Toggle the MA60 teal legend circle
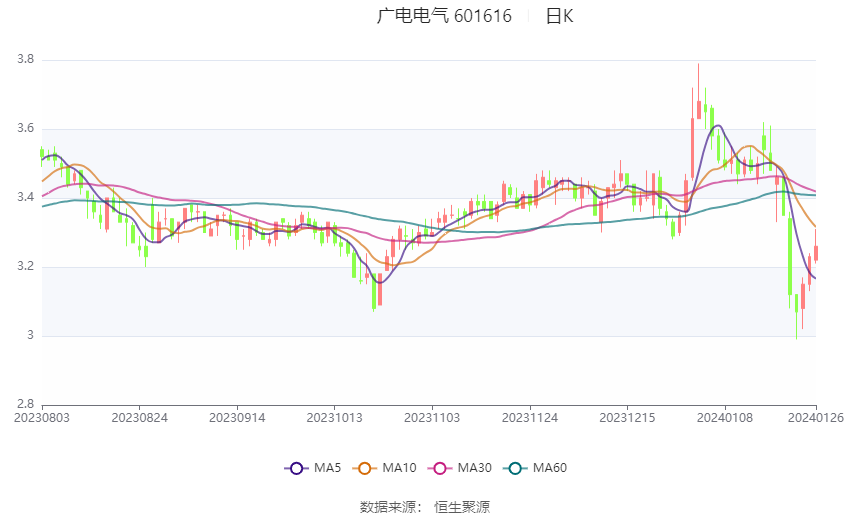Viewport: 850px width, 517px height. coord(515,468)
